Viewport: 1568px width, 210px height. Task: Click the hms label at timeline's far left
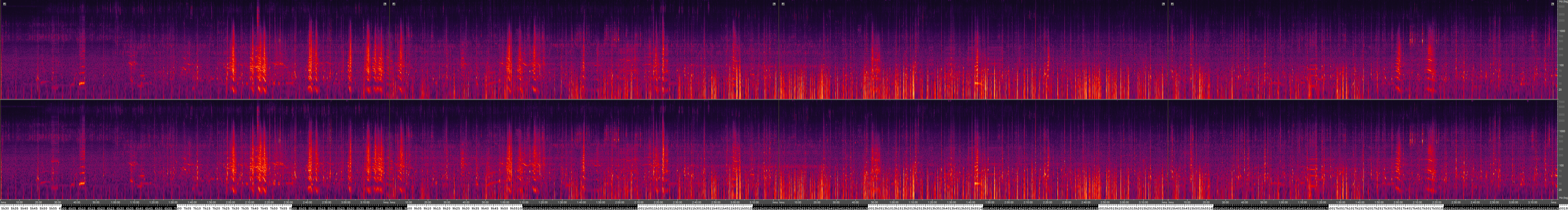tap(4, 202)
